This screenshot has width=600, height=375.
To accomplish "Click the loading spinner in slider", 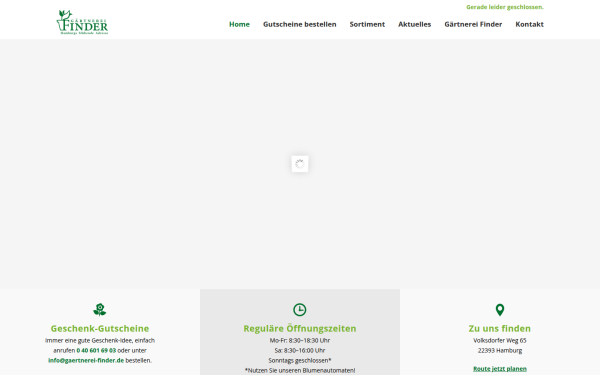I will click(x=300, y=164).
